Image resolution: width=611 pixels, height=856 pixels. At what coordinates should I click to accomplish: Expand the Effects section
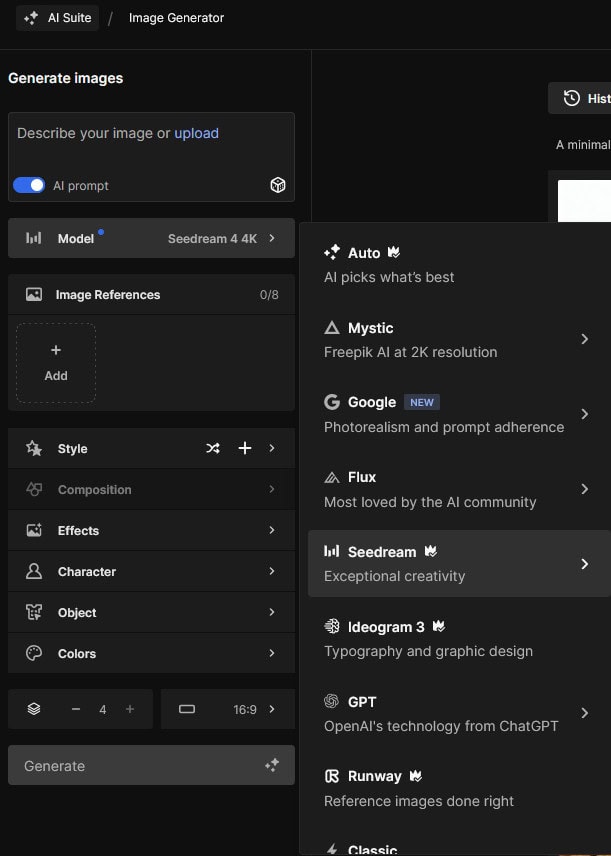tap(151, 531)
